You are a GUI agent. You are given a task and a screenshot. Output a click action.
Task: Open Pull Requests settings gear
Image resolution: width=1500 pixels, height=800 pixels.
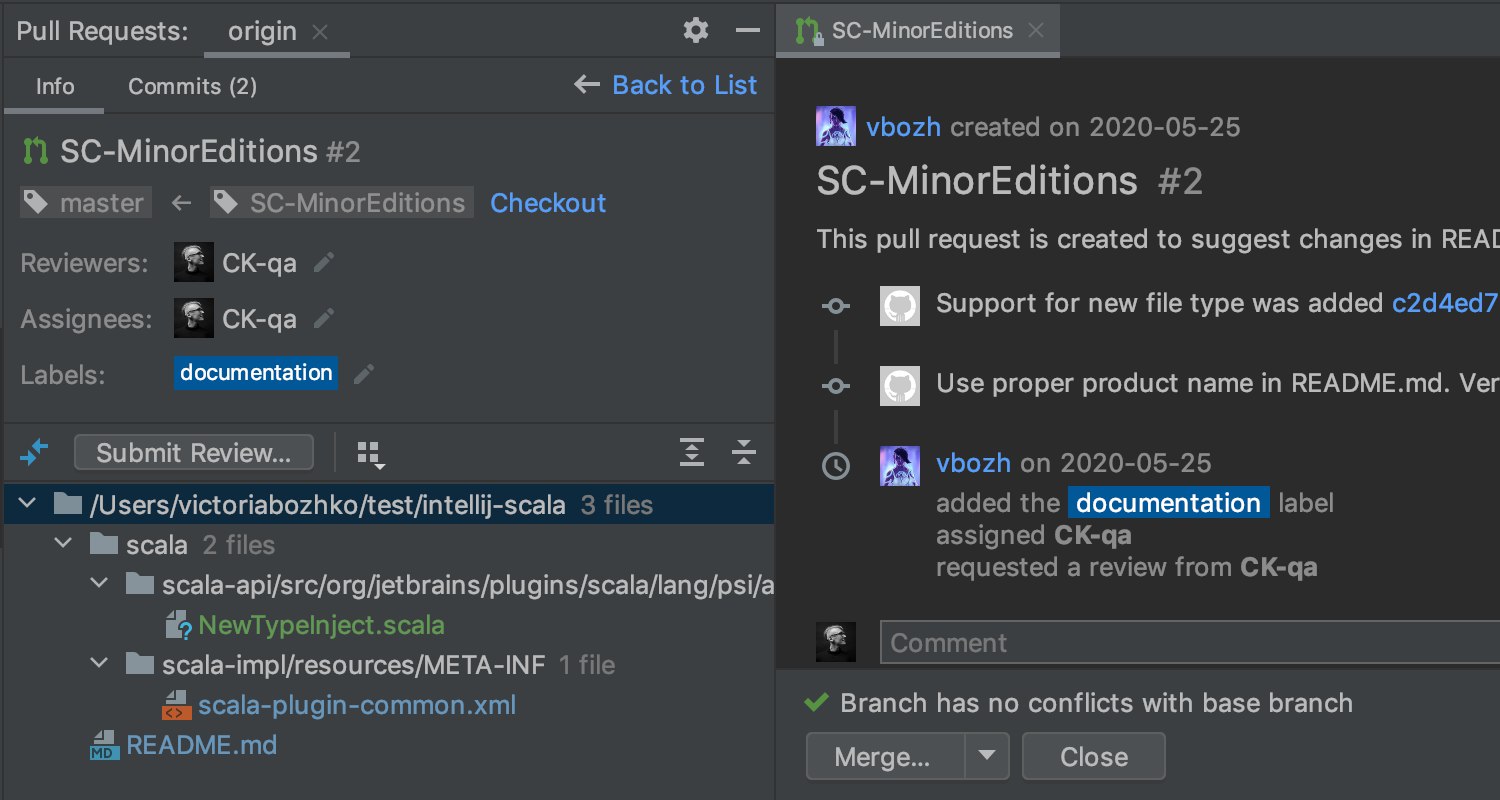(695, 31)
